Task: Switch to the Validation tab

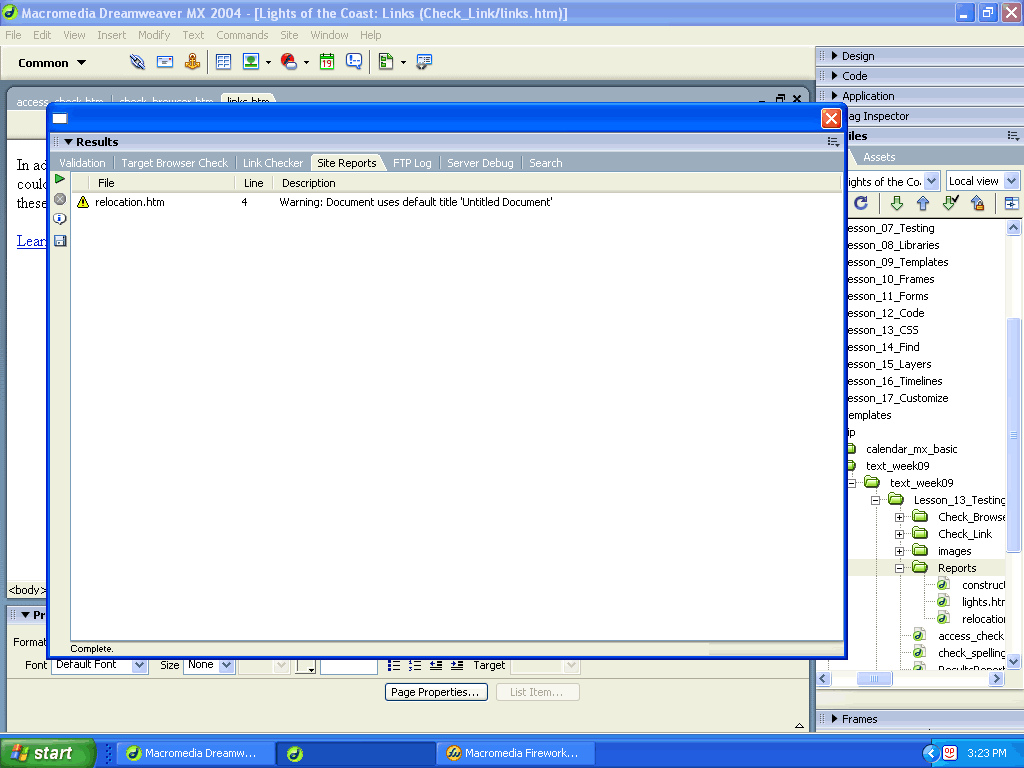Action: coord(82,163)
